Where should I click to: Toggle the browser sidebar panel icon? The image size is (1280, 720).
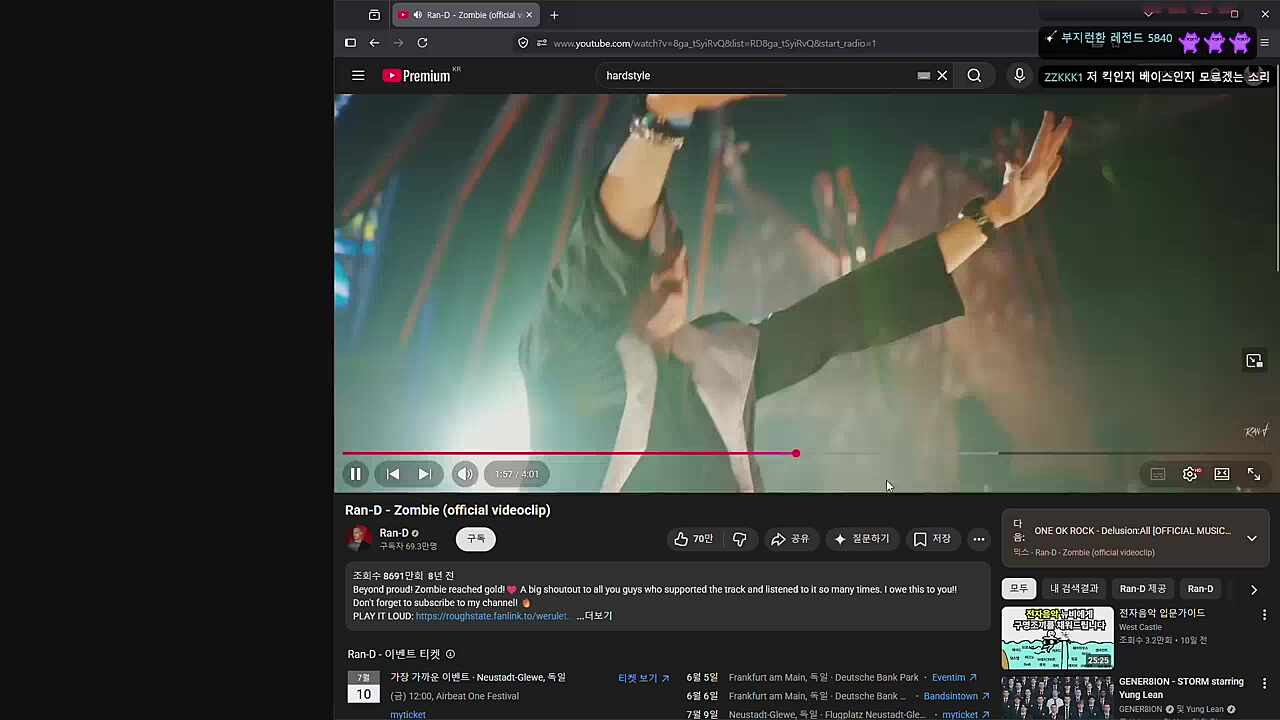350,43
